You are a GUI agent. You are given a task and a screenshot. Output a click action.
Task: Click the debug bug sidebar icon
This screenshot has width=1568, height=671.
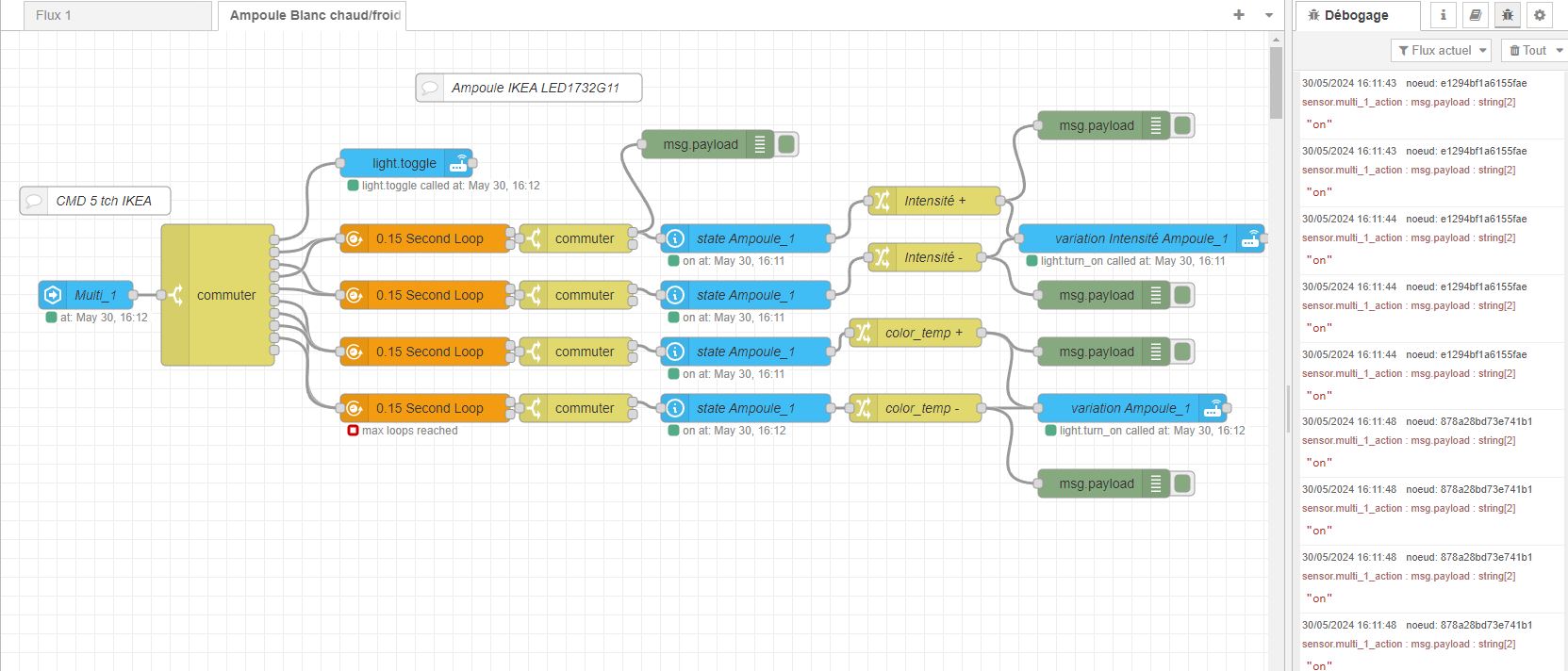pyautogui.click(x=1508, y=15)
